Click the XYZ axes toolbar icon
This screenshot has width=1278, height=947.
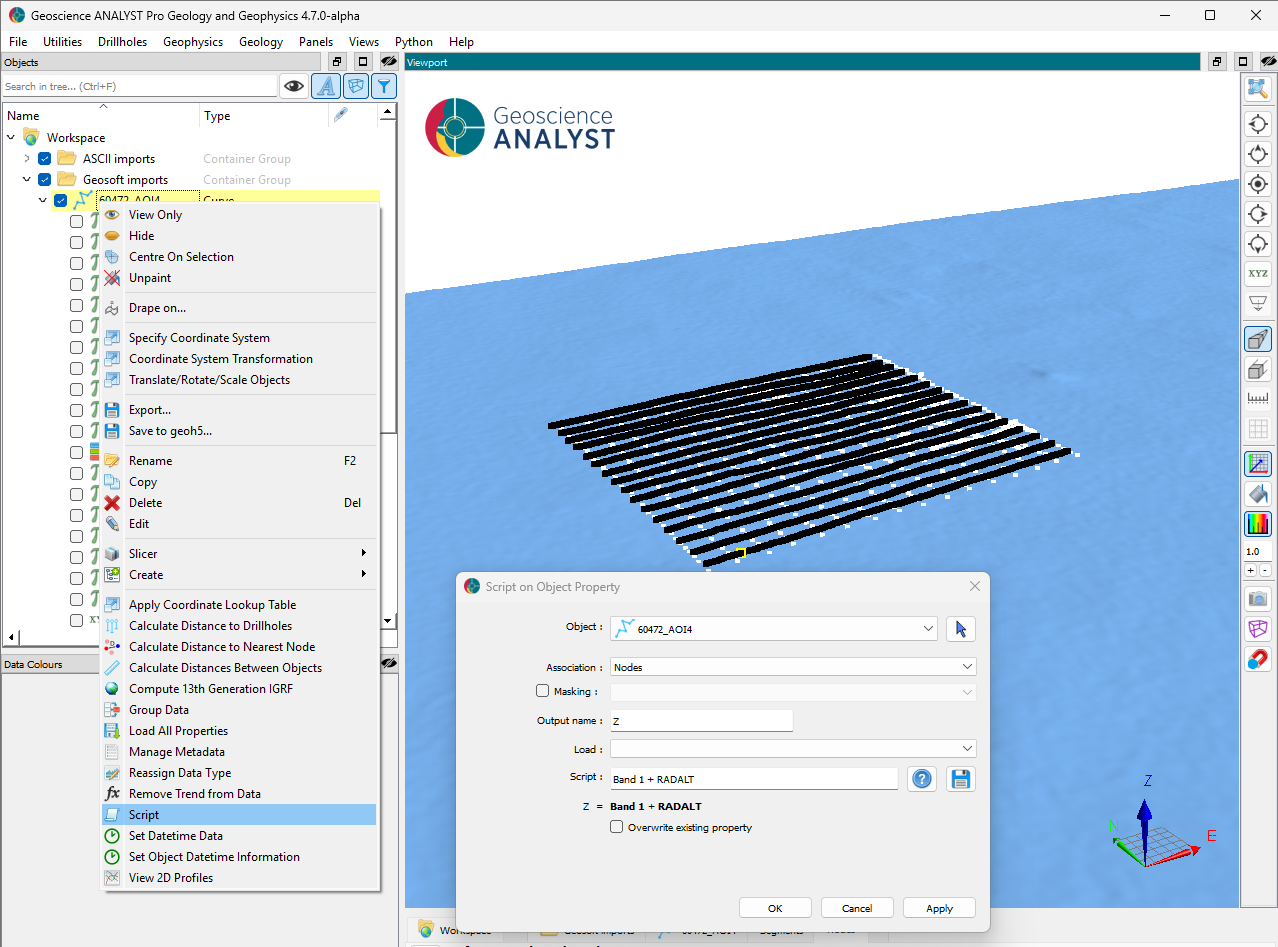coord(1257,273)
